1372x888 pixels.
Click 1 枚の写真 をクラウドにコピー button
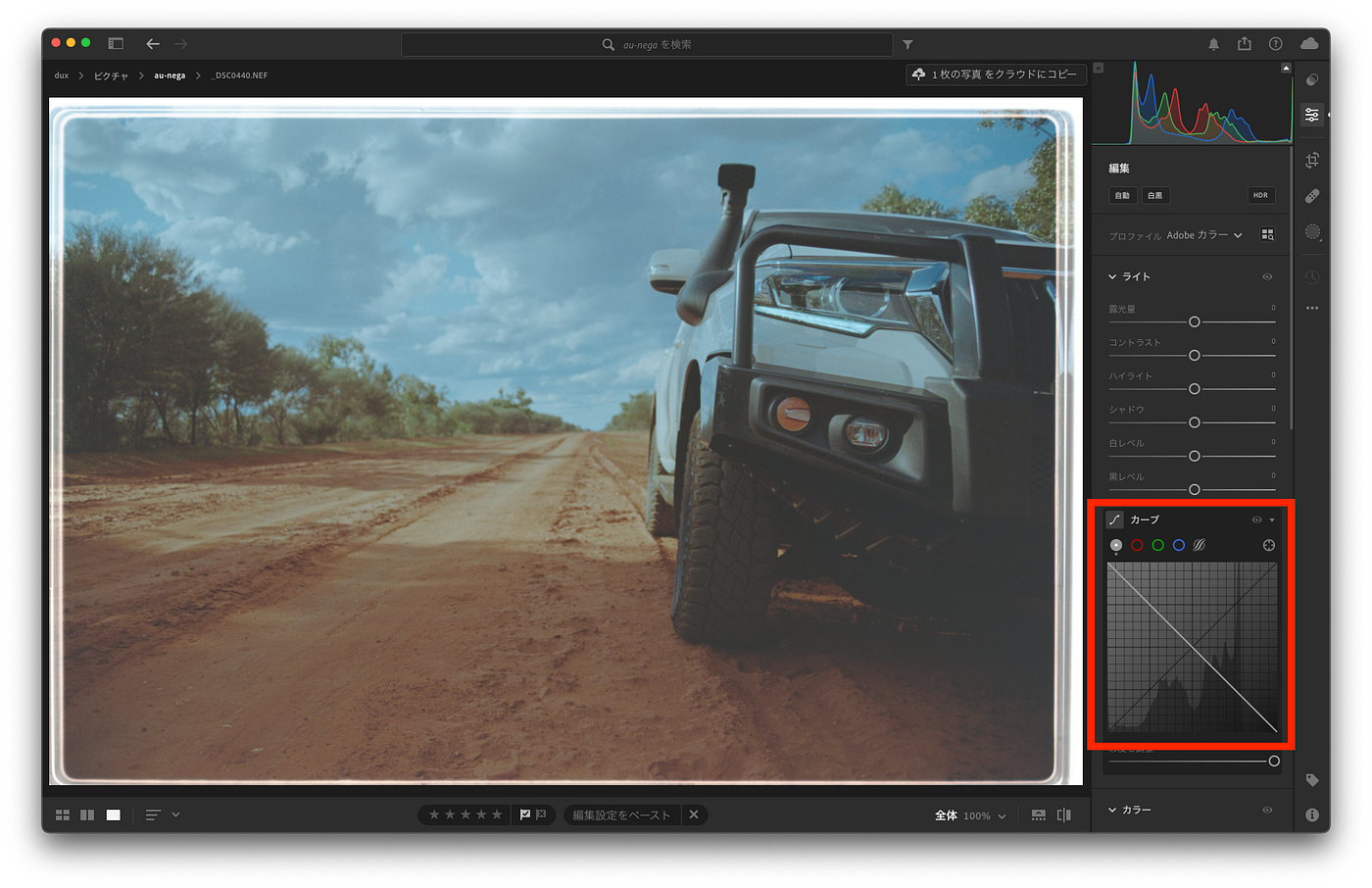tap(995, 74)
